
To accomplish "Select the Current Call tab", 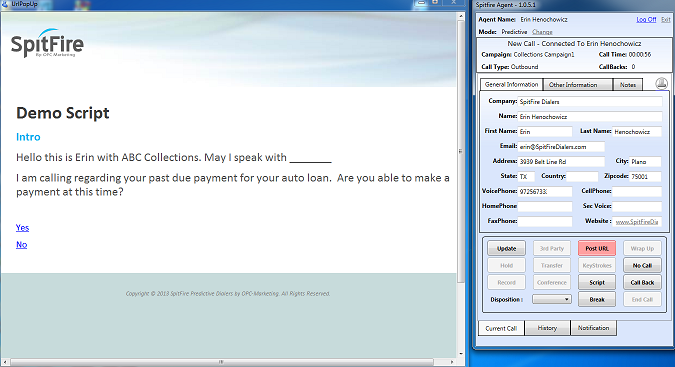I will pos(501,328).
